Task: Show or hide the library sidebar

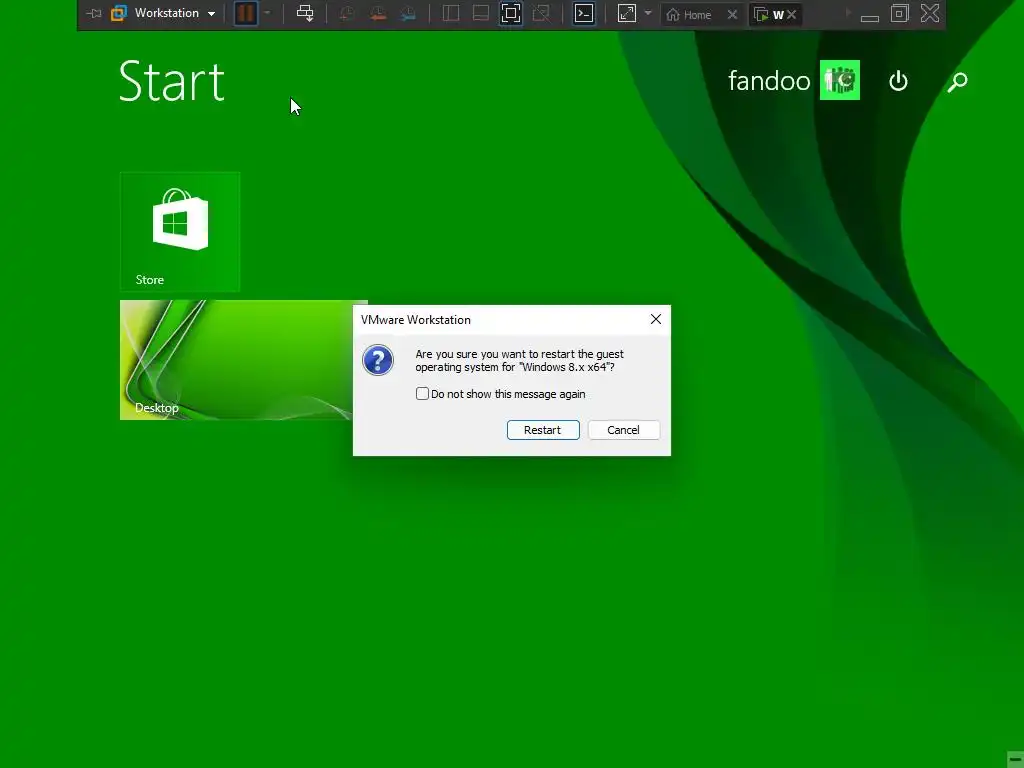Action: [x=451, y=14]
